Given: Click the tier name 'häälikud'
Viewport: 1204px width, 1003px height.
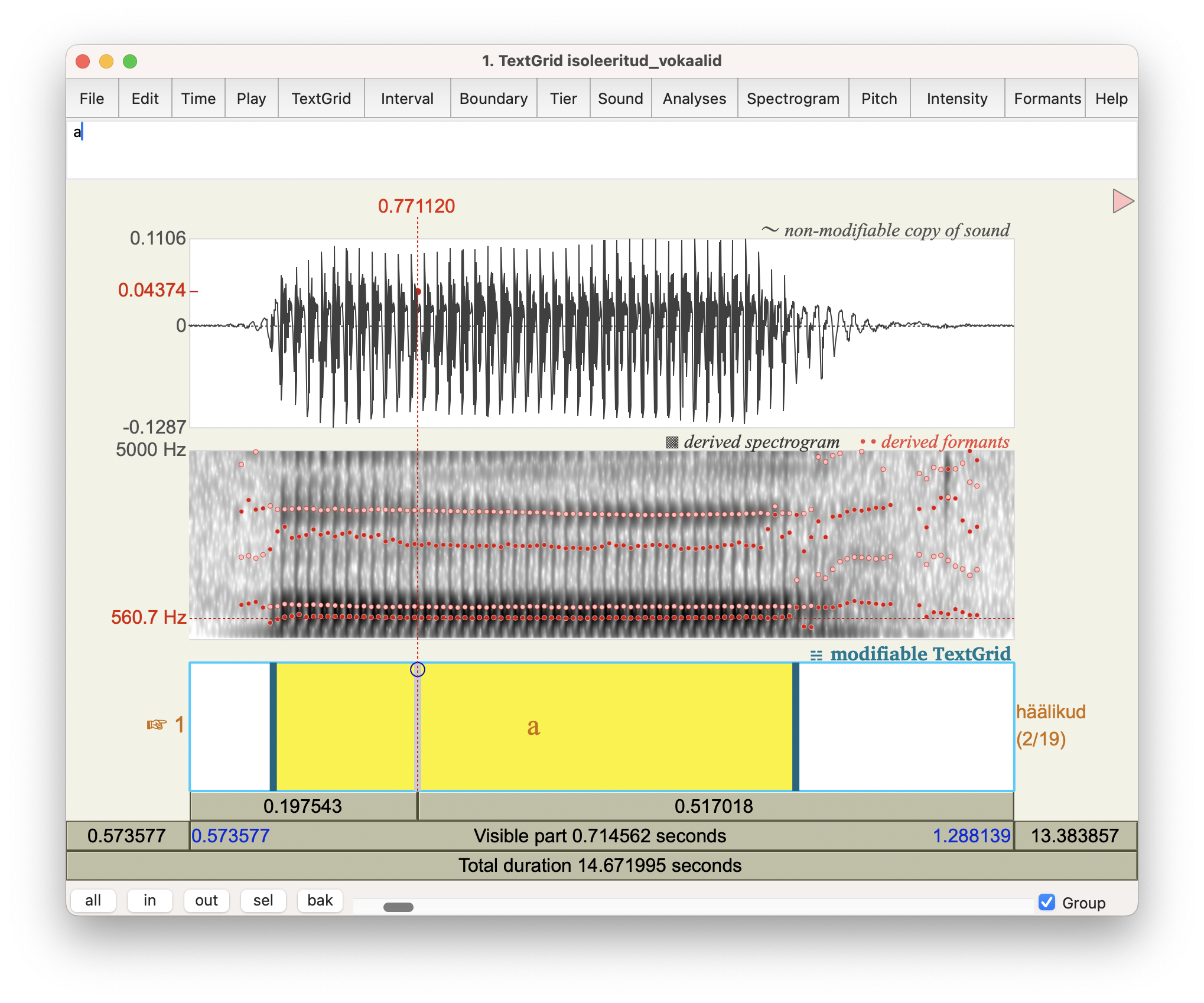Looking at the screenshot, I should point(1051,712).
